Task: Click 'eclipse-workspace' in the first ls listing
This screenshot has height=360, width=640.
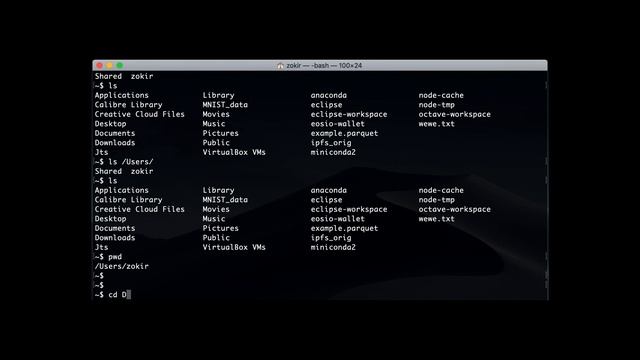Action: click(x=349, y=114)
